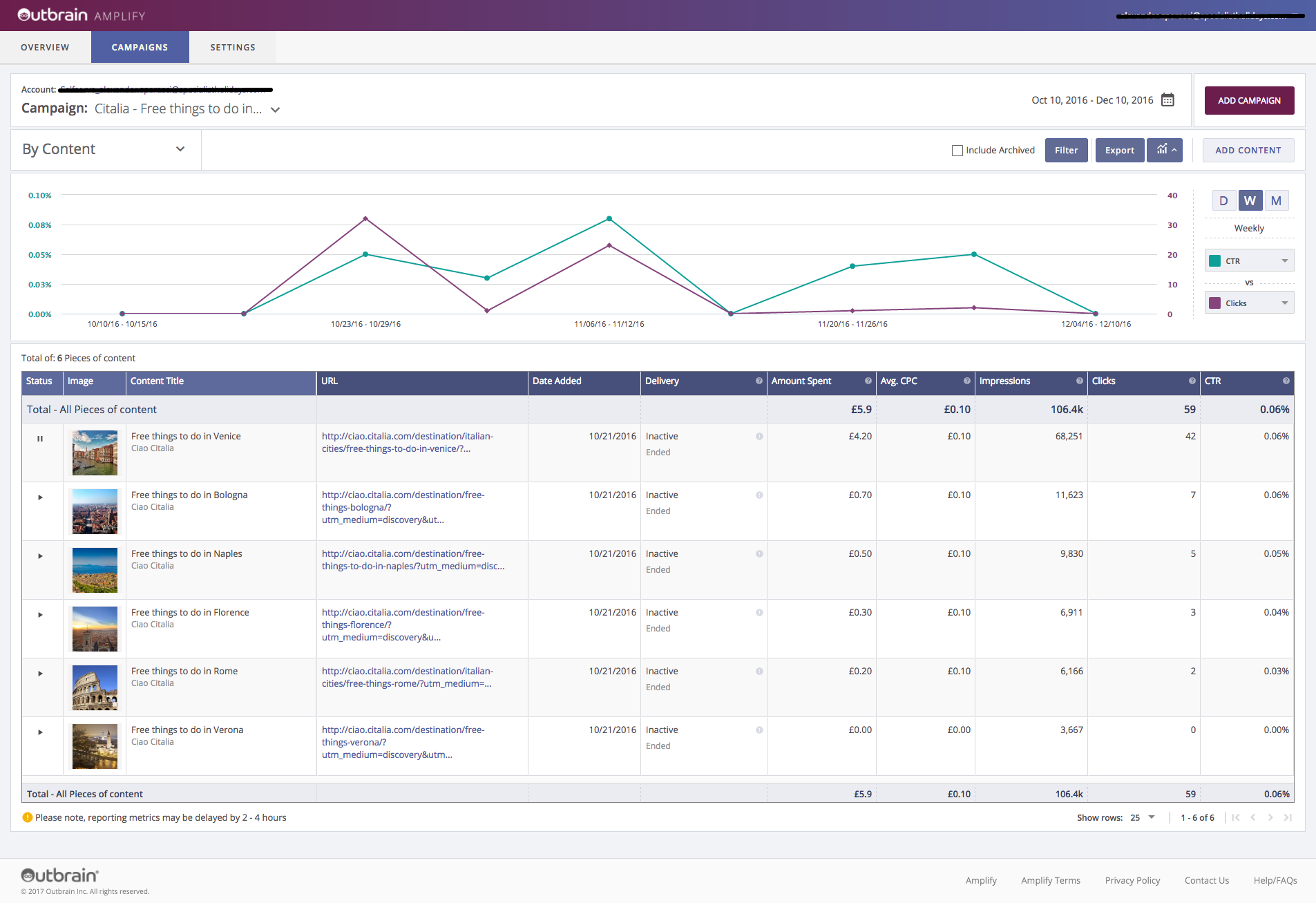Click the ADD CONTENT button
The height and width of the screenshot is (903, 1316).
1248,150
